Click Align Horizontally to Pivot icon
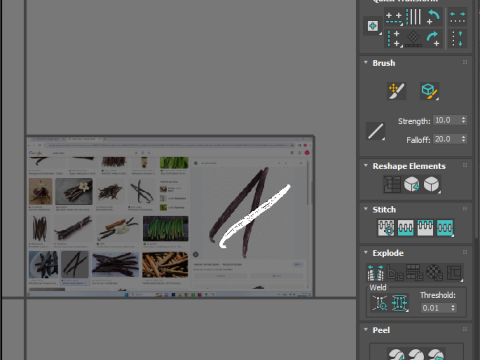 click(x=394, y=17)
